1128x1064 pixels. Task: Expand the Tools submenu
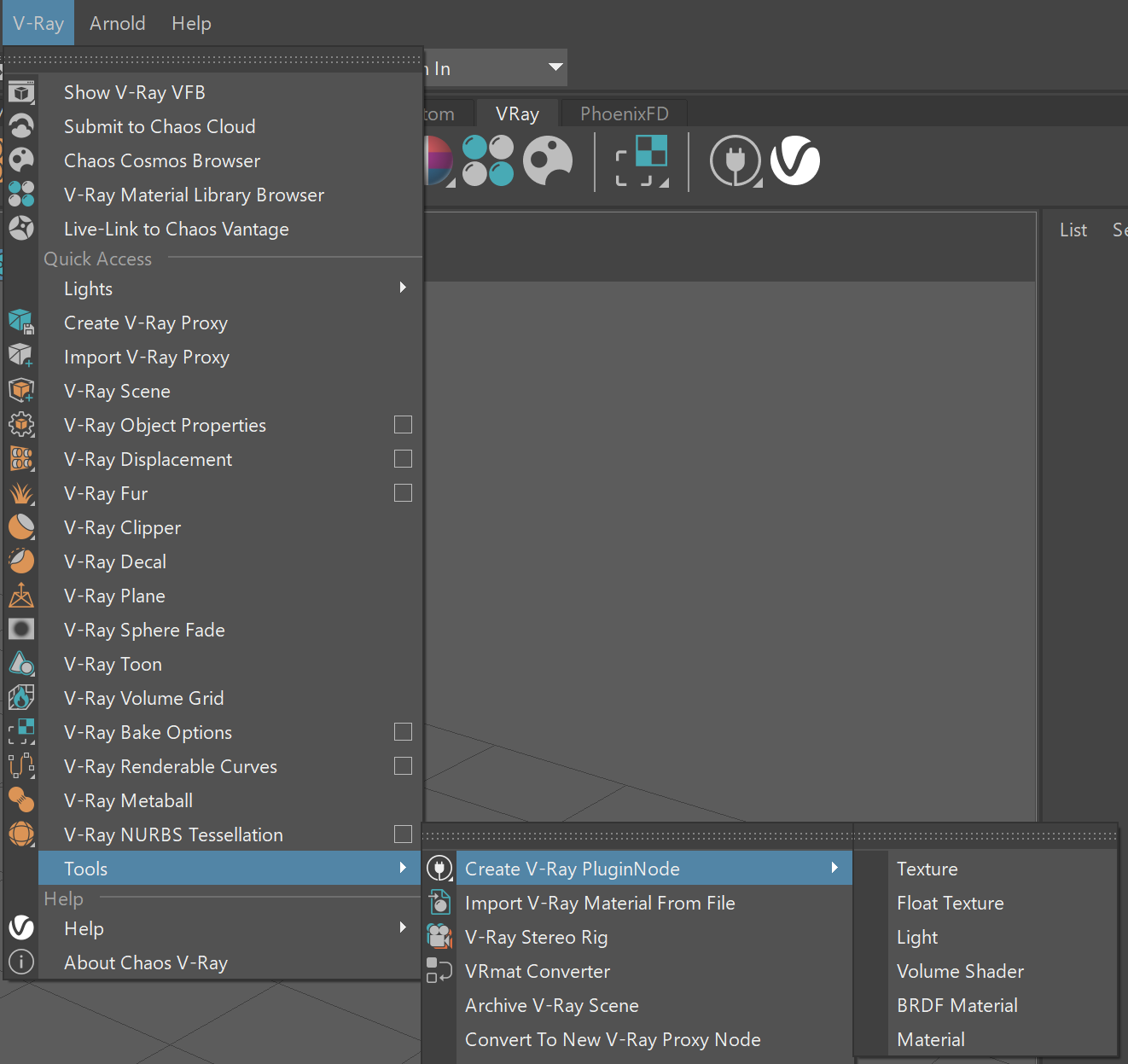(230, 869)
